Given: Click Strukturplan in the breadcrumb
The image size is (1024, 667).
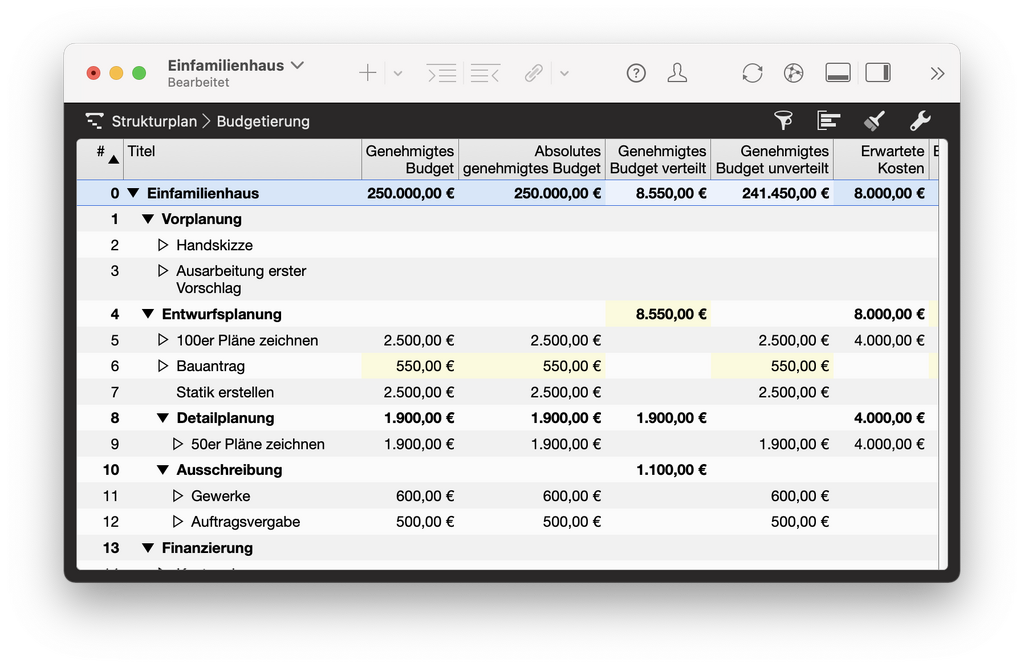Looking at the screenshot, I should pos(154,121).
